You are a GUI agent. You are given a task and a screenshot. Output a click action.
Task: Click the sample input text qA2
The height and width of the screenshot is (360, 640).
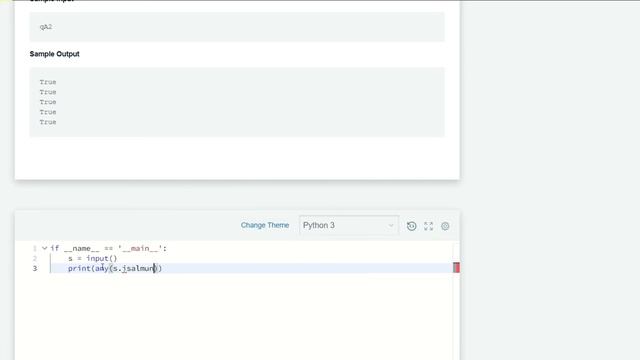(x=46, y=27)
